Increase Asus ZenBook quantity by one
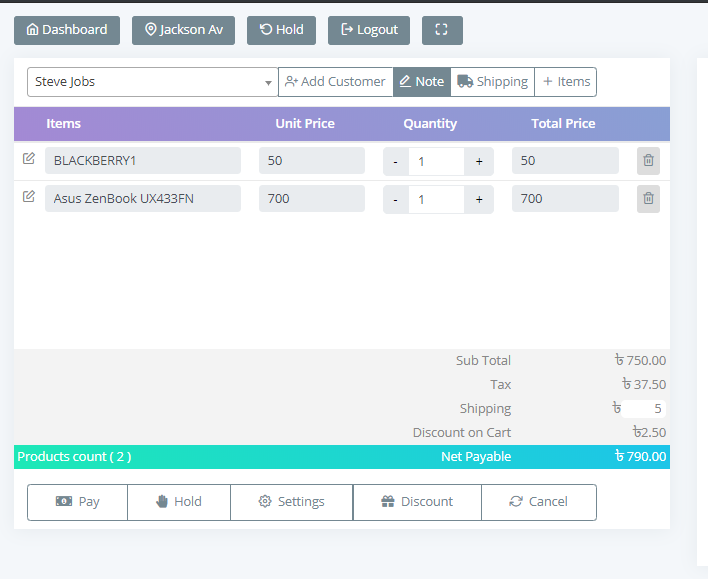The width and height of the screenshot is (708, 579). pyautogui.click(x=479, y=199)
